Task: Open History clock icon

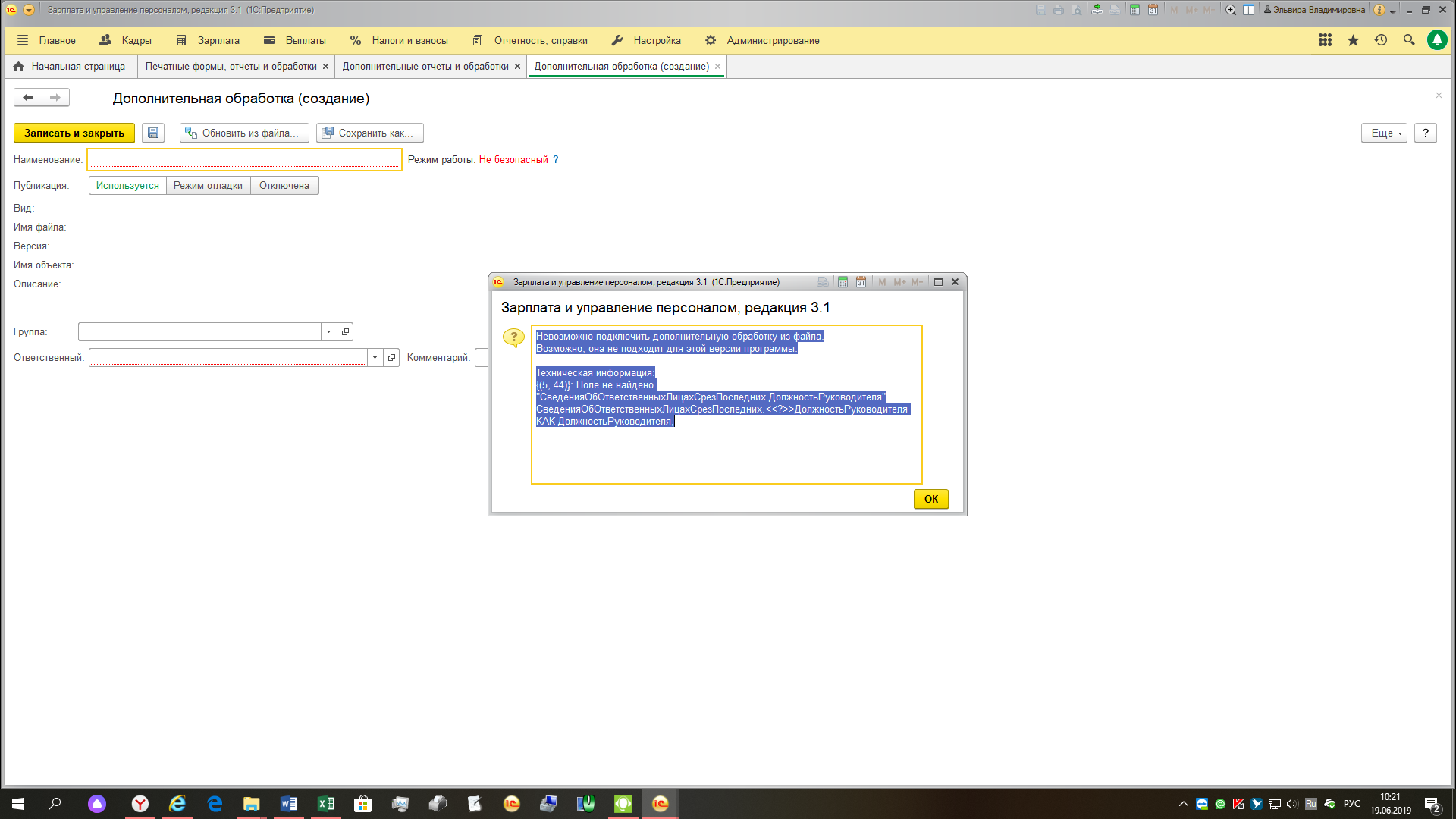Action: [x=1381, y=40]
